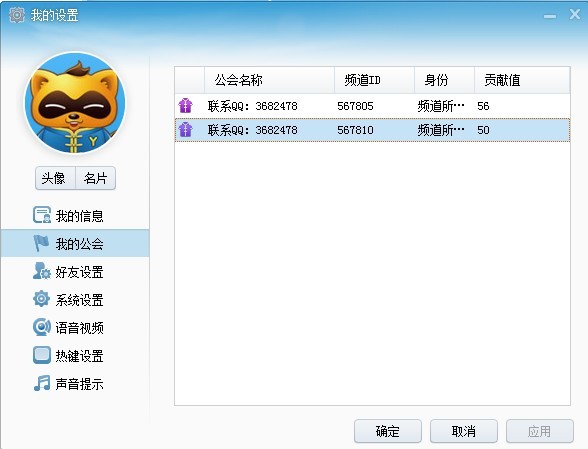Screen dimensions: 588x449
Task: Click the purple guild icon for channel 567805
Action: [185, 106]
